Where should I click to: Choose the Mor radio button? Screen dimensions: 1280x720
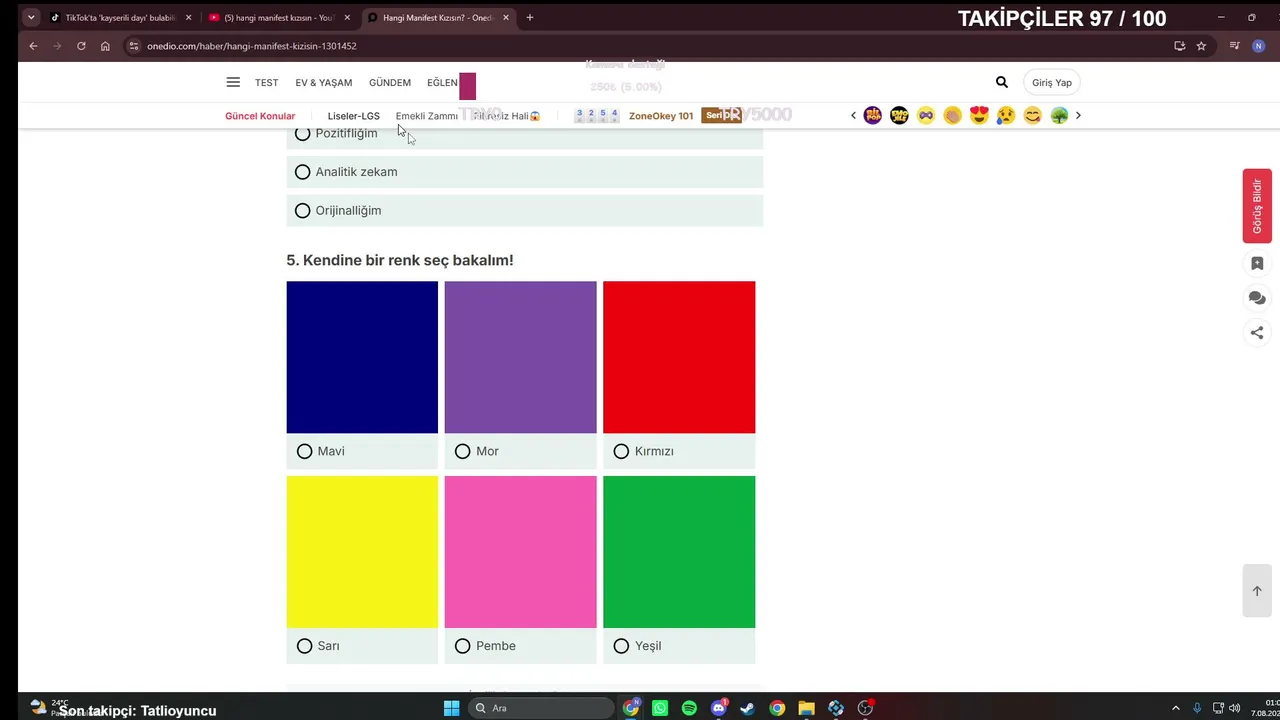click(462, 452)
